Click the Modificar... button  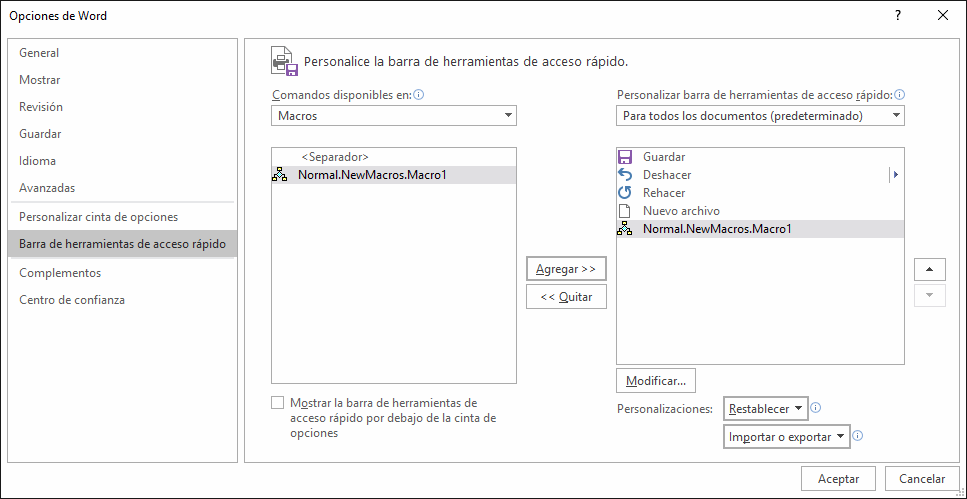[656, 381]
